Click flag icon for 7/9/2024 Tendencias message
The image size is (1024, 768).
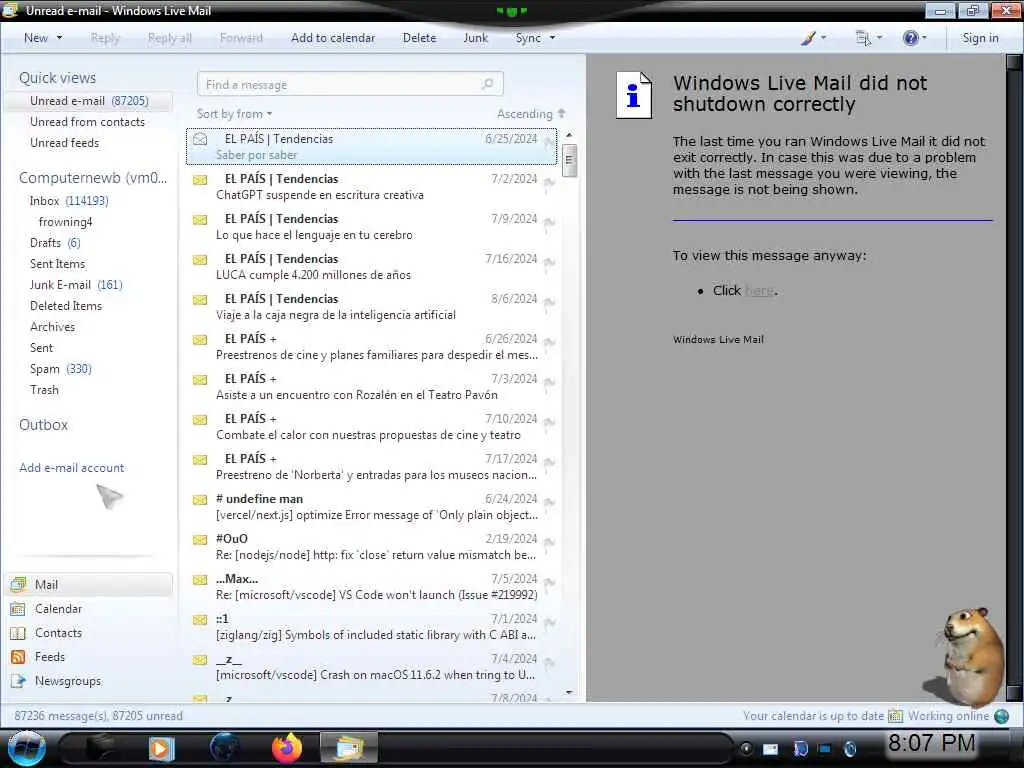[549, 222]
